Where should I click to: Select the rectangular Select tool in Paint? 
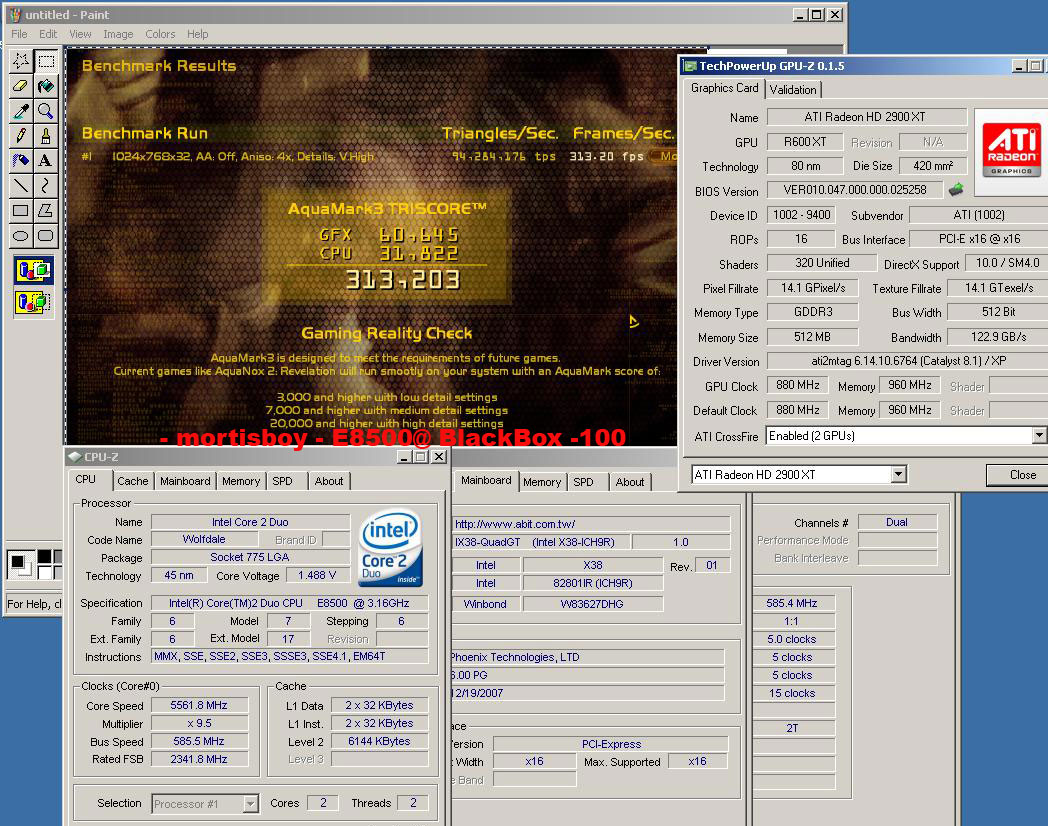click(46, 61)
